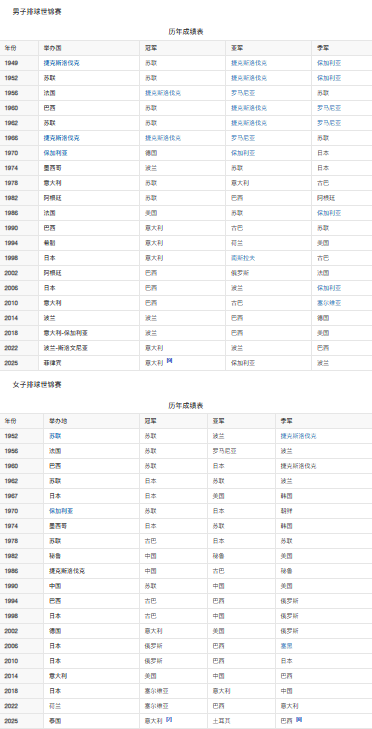The image size is (372, 729).
Task: Open 保加利亚 third-place link in men's 1952 row
Action: click(329, 78)
